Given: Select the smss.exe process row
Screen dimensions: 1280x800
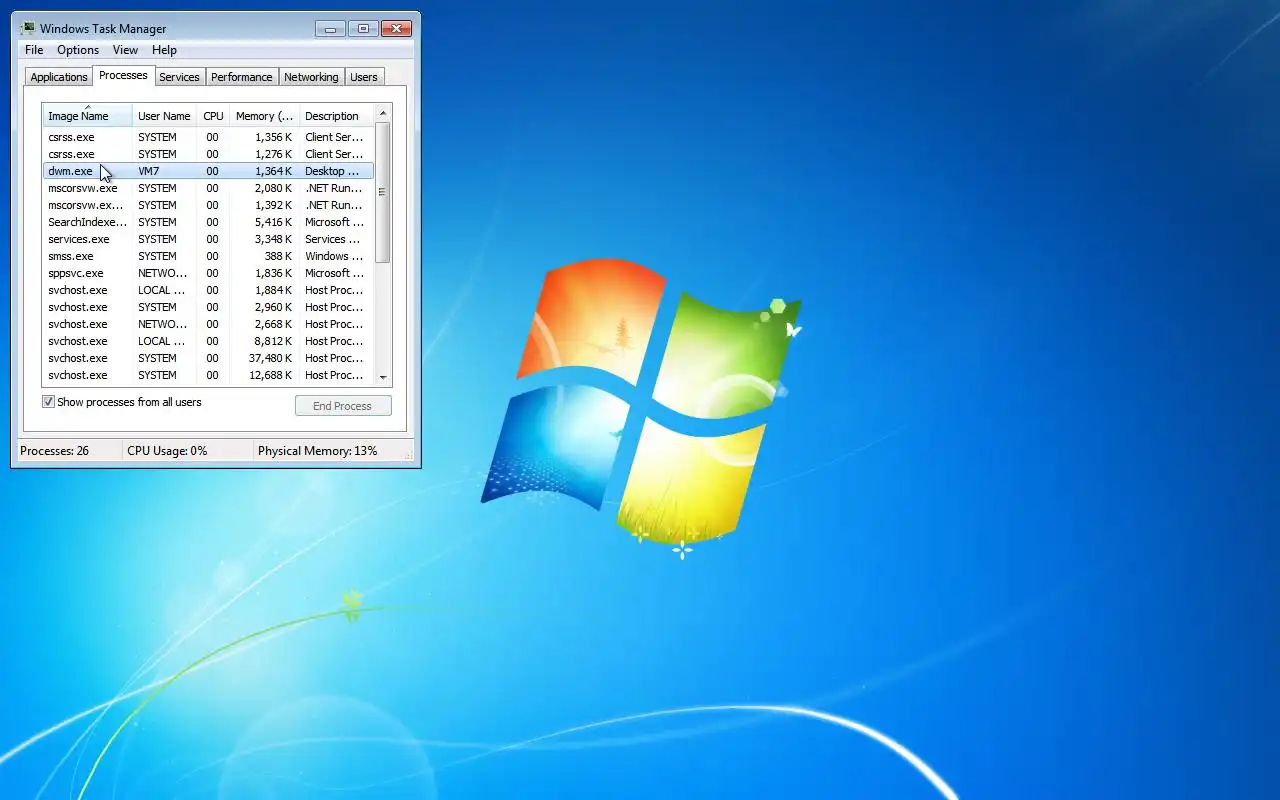Looking at the screenshot, I should tap(208, 256).
